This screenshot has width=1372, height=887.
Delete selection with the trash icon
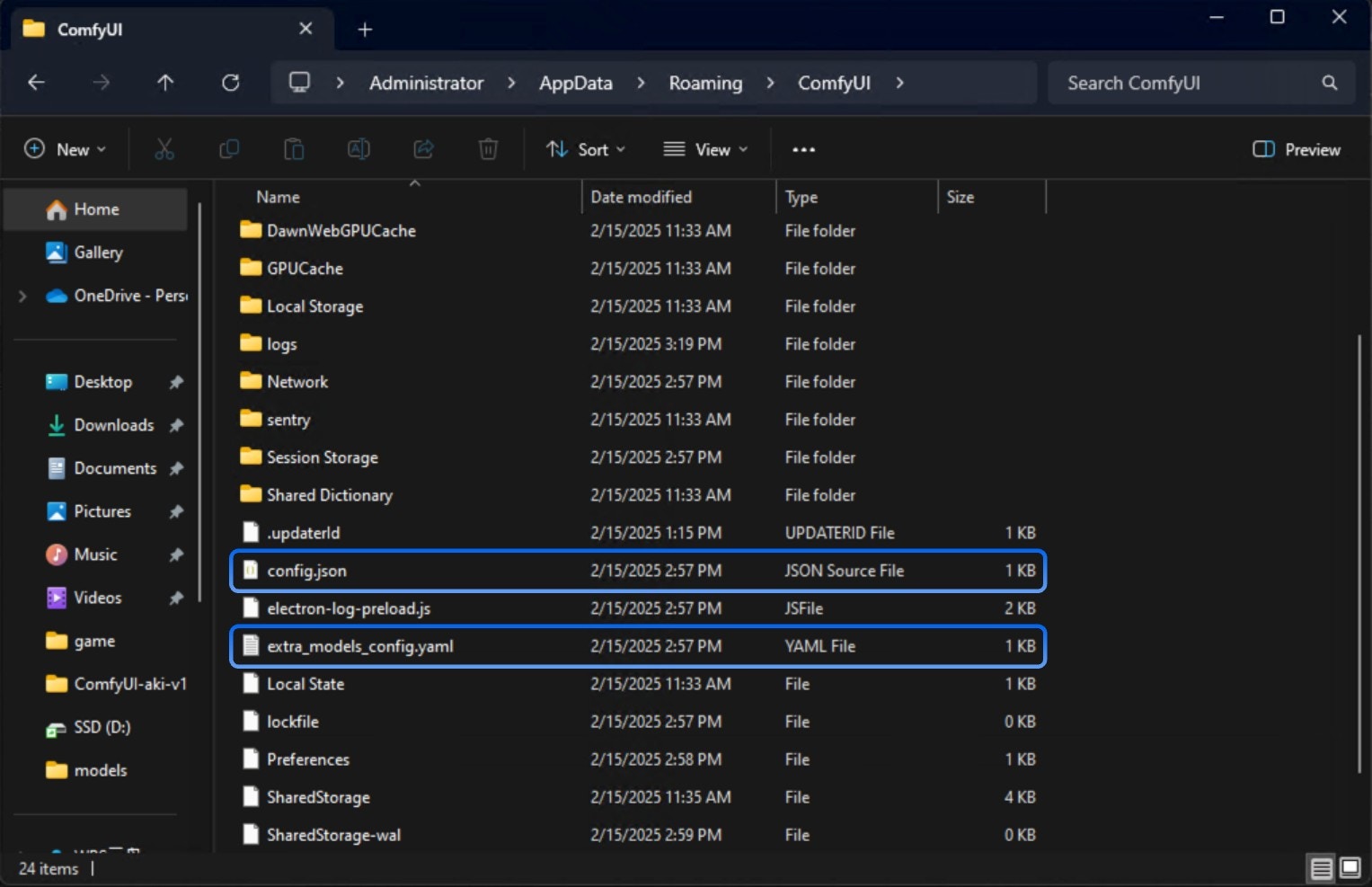coord(488,149)
